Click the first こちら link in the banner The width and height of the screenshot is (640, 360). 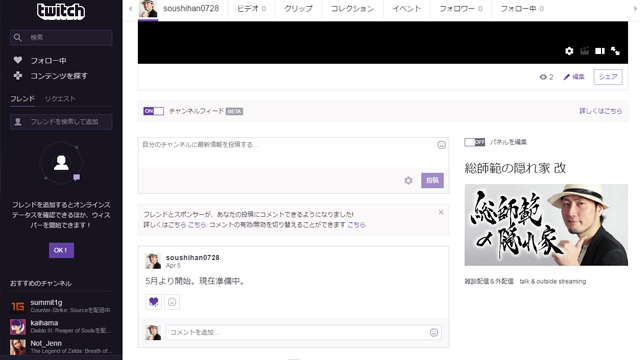click(197, 224)
